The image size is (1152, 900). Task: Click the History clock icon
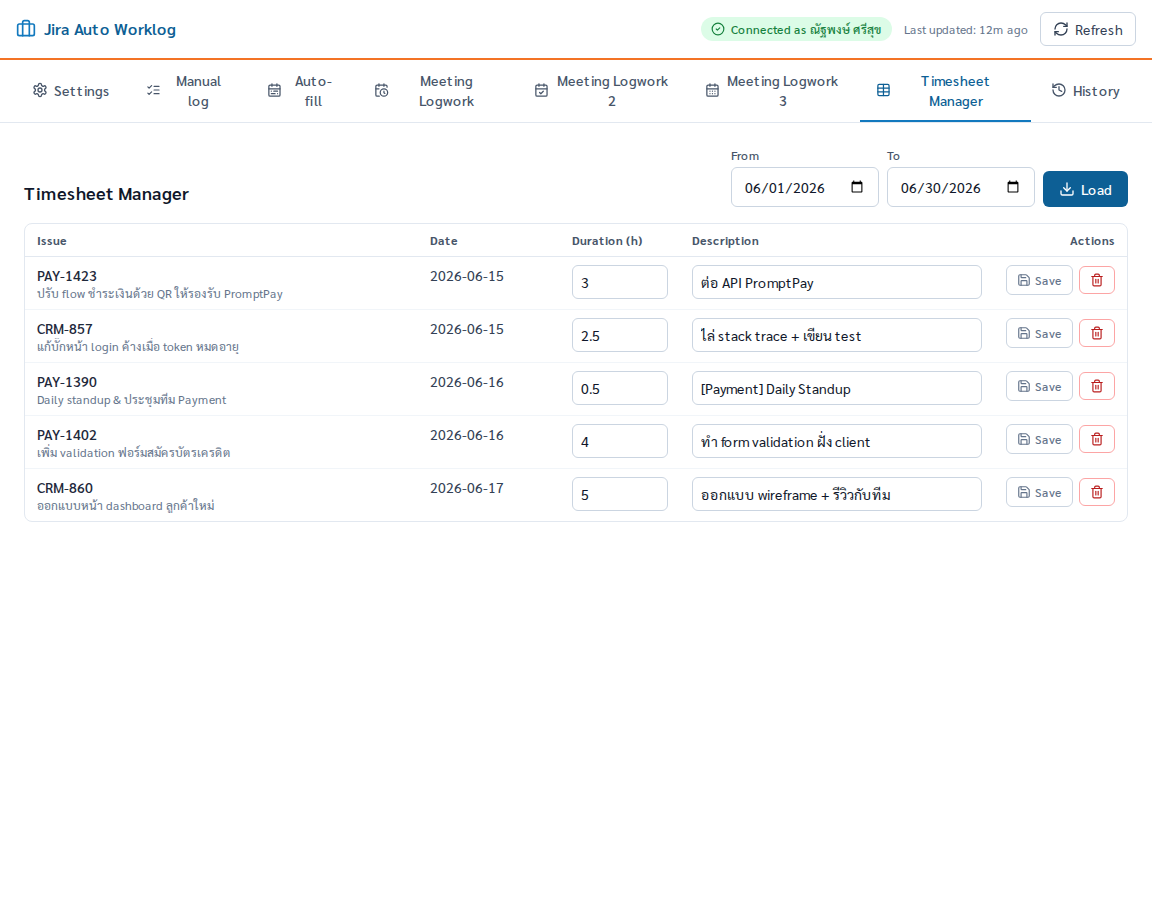click(x=1058, y=90)
